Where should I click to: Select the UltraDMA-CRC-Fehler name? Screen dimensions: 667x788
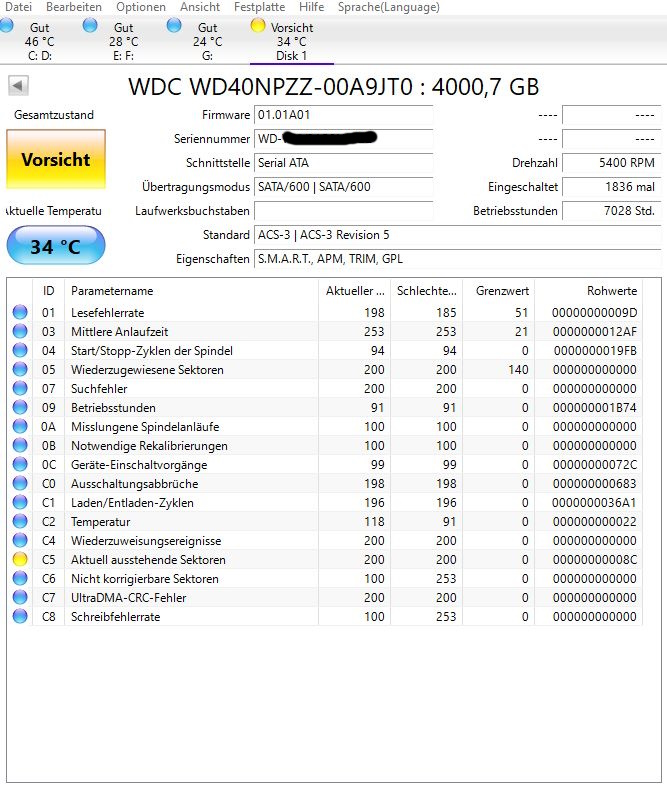[129, 598]
